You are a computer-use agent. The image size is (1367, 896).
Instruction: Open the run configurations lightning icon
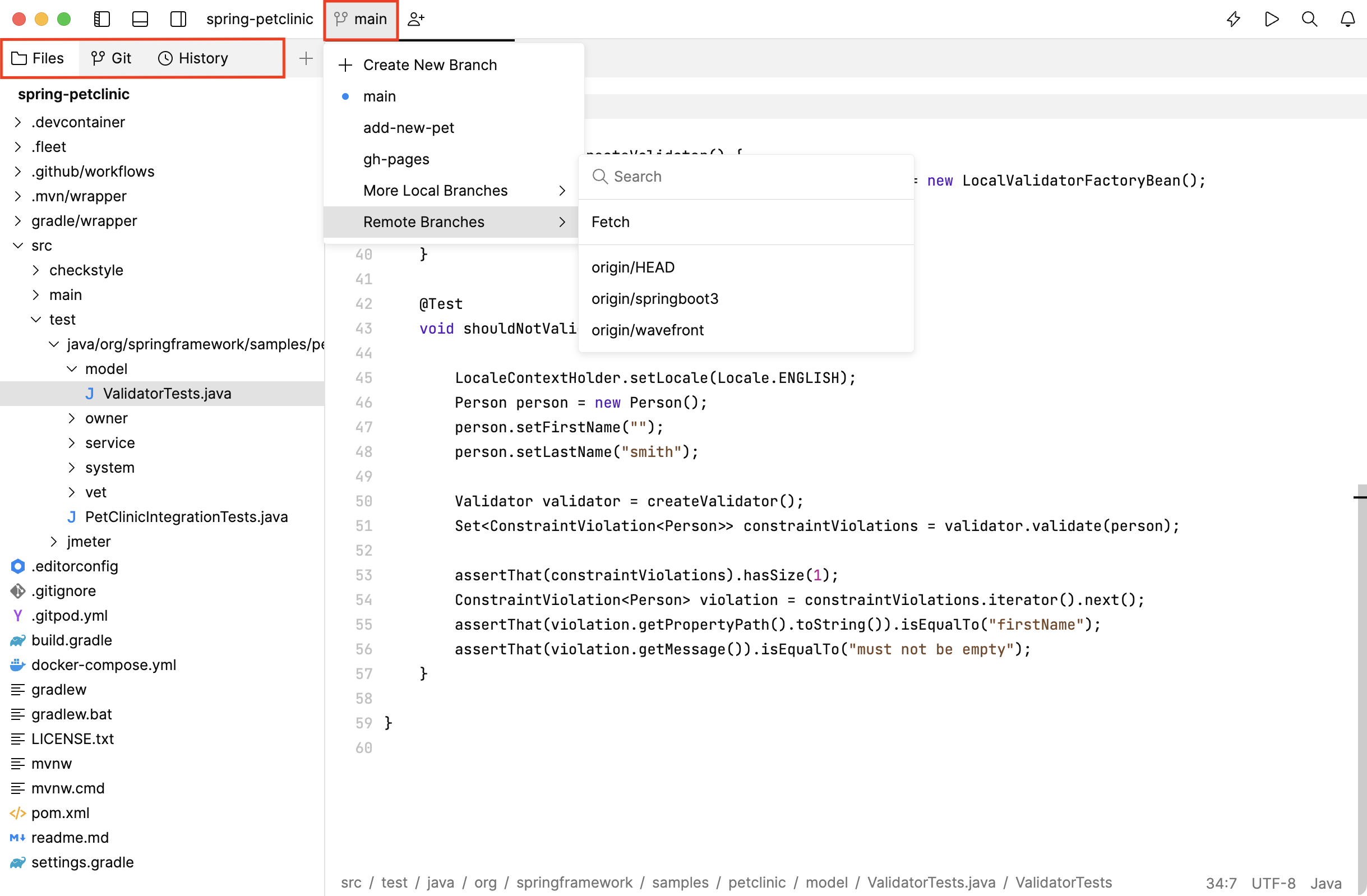[1233, 19]
